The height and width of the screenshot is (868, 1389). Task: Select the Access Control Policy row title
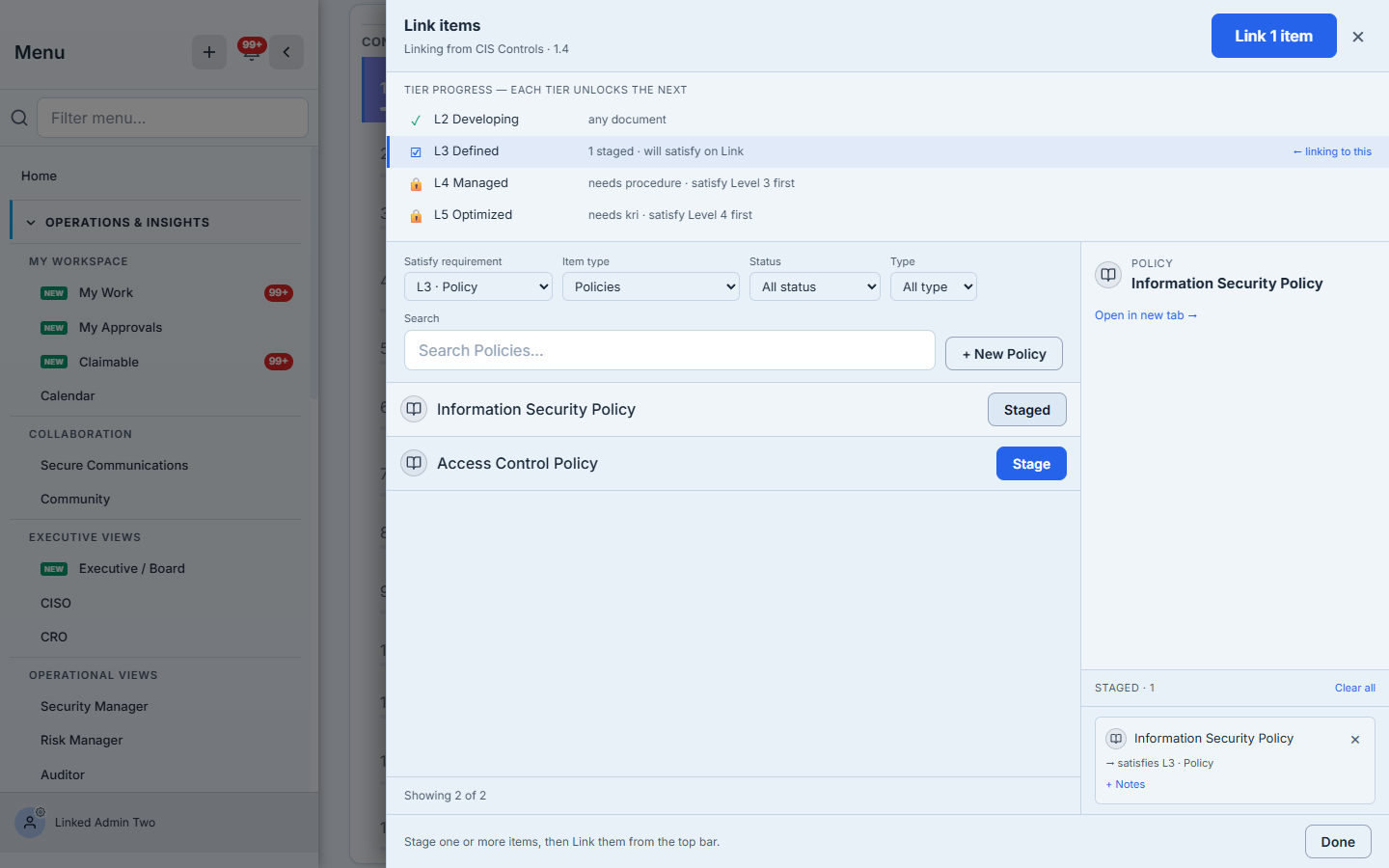click(x=517, y=464)
